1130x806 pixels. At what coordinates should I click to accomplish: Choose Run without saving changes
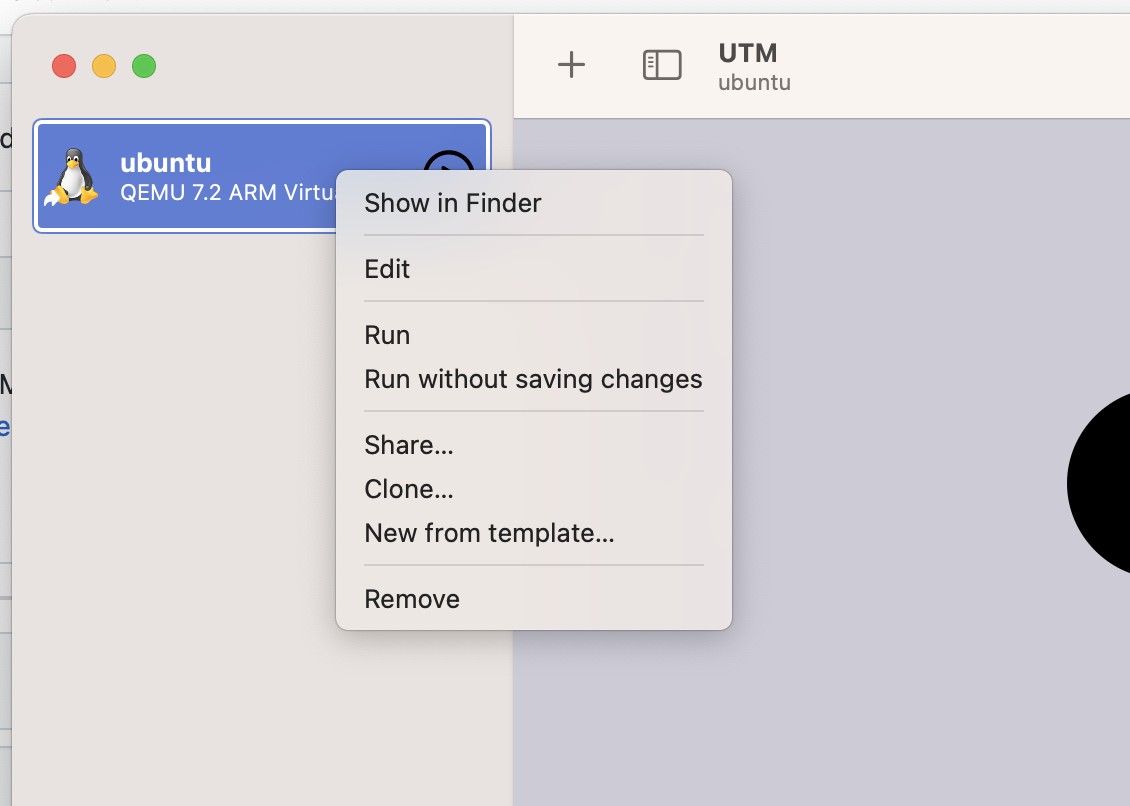533,379
